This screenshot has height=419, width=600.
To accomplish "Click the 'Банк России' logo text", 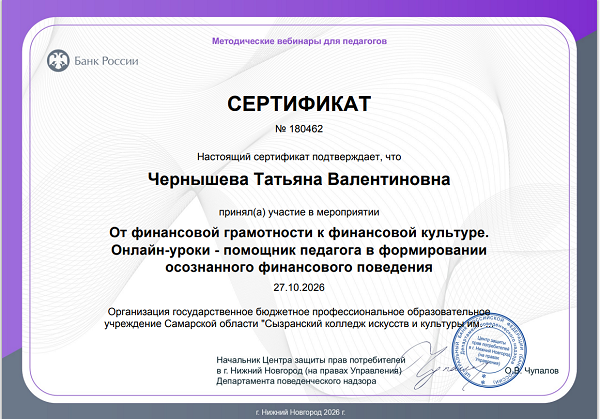I will pos(106,61).
